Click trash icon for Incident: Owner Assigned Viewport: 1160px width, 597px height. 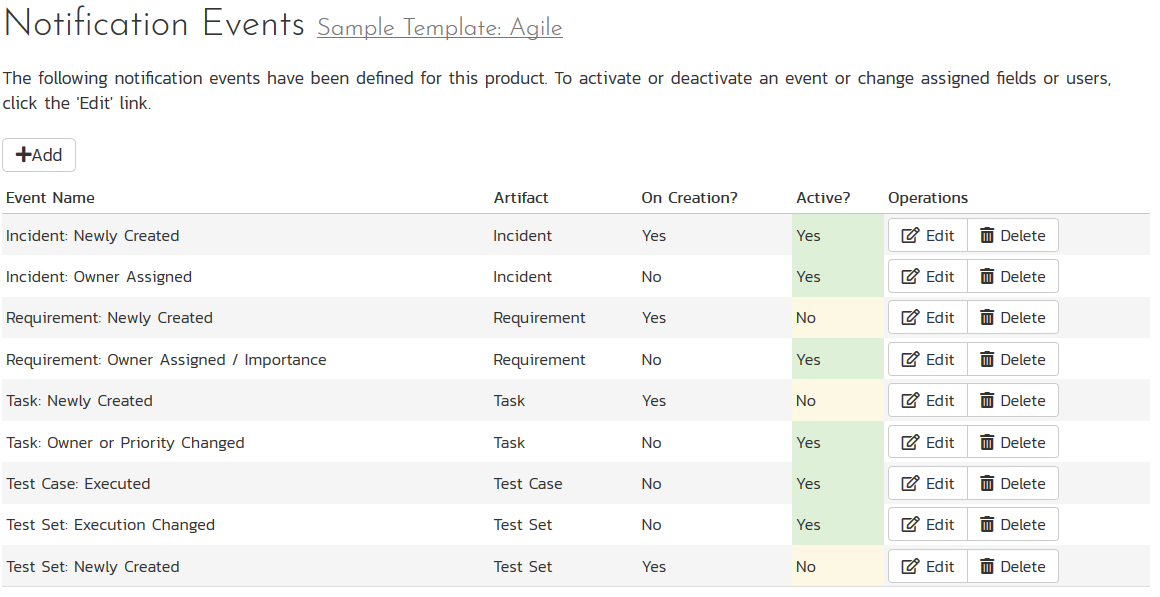[x=987, y=277]
